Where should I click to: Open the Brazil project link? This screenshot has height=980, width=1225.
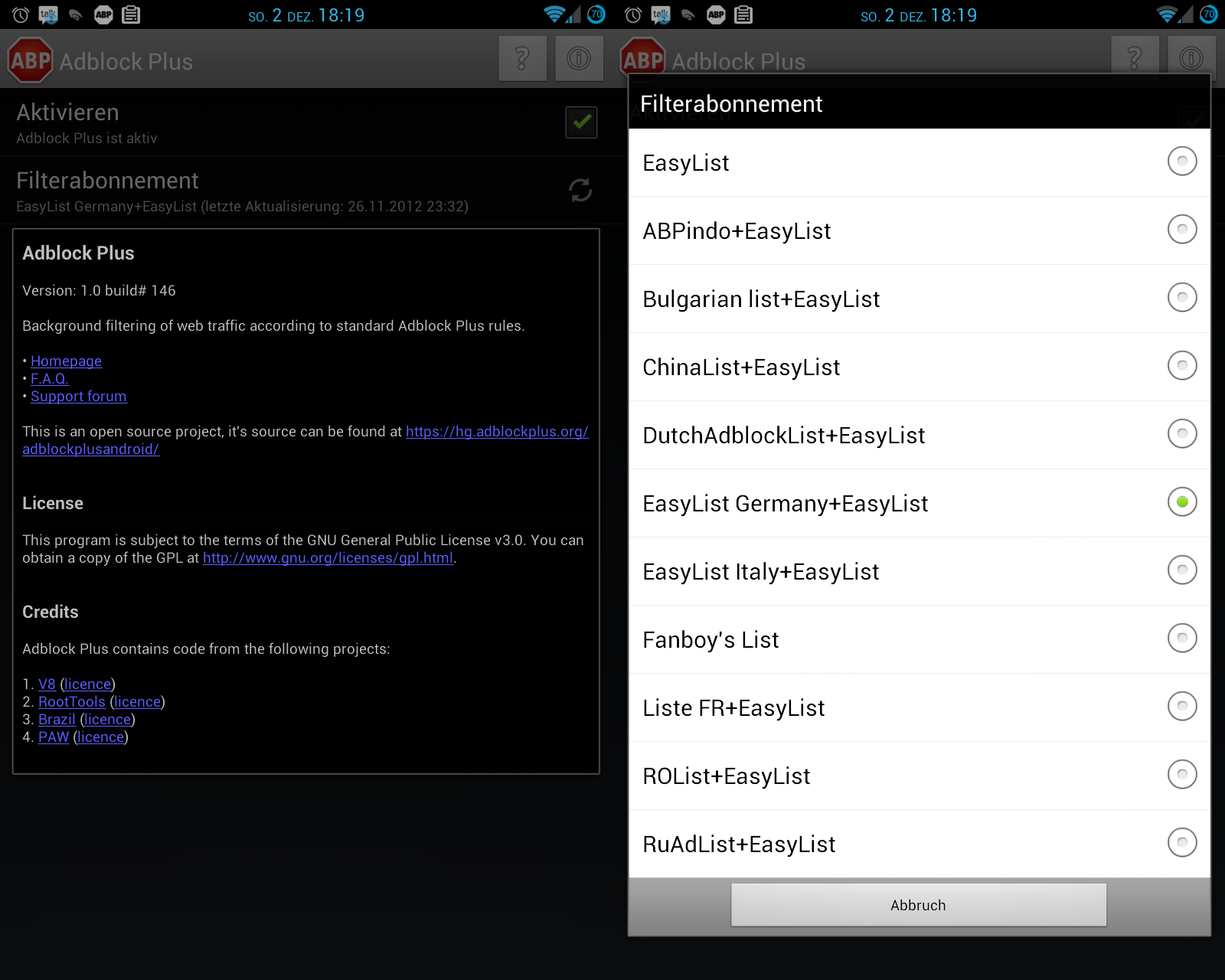click(57, 719)
